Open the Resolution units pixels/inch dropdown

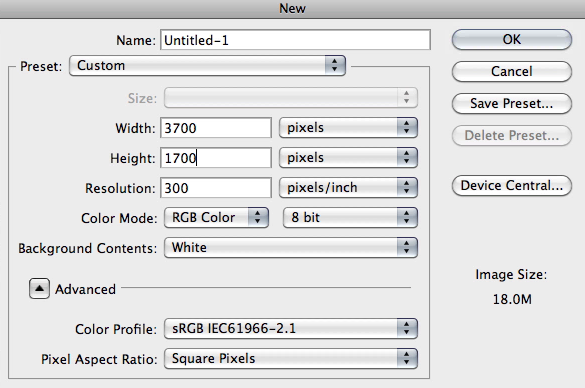pos(348,187)
